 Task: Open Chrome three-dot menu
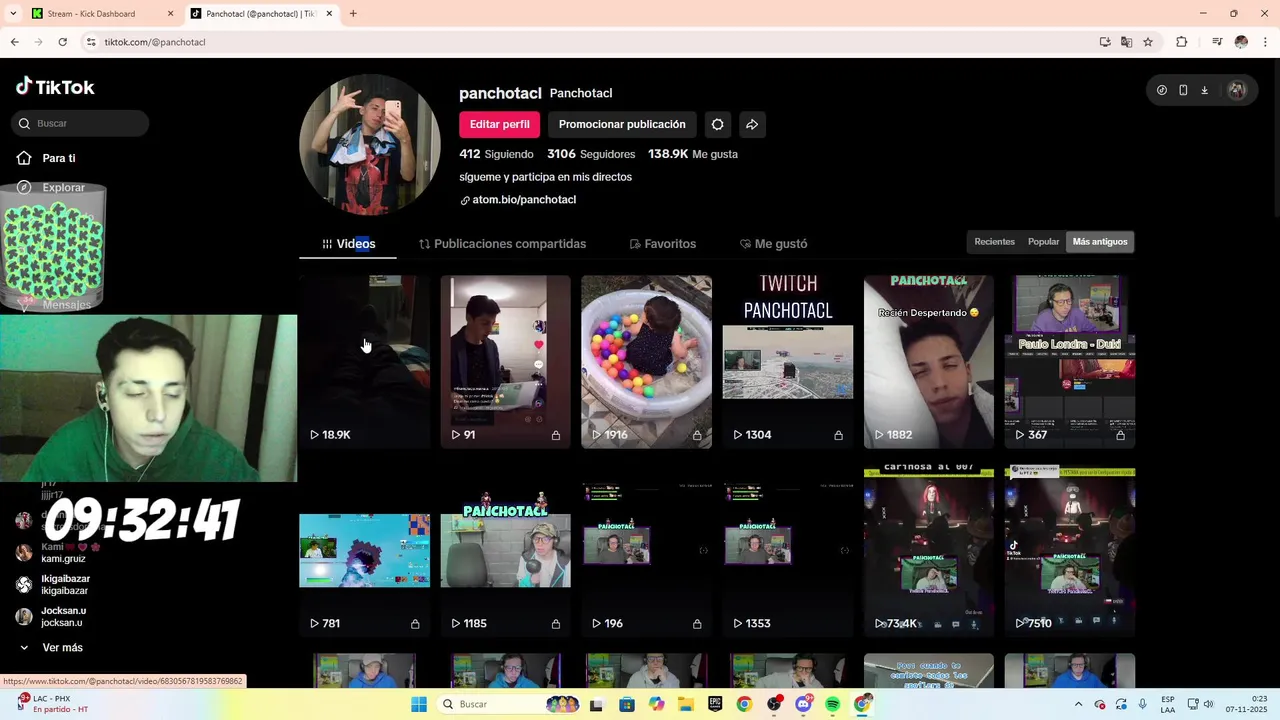[1266, 42]
